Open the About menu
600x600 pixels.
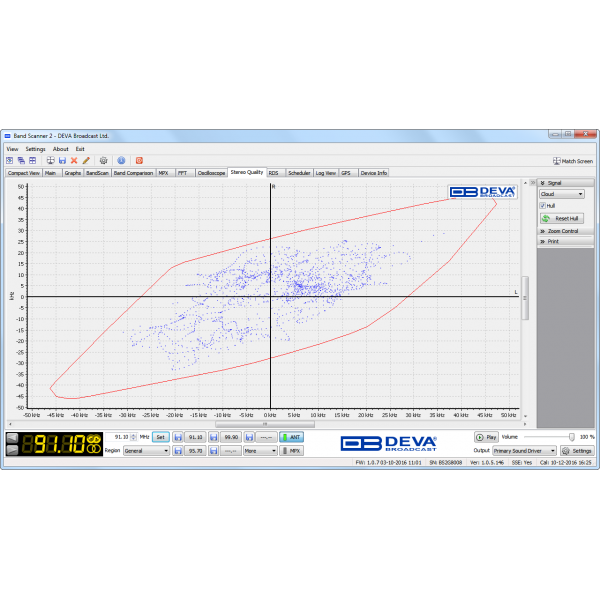[60, 149]
